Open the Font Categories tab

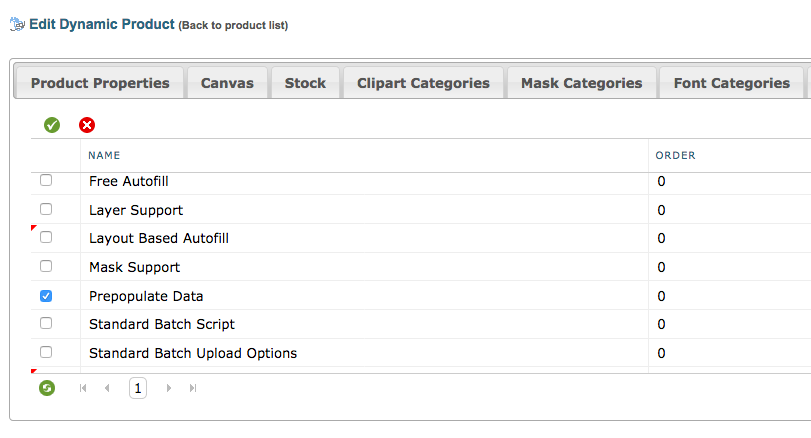coord(731,83)
